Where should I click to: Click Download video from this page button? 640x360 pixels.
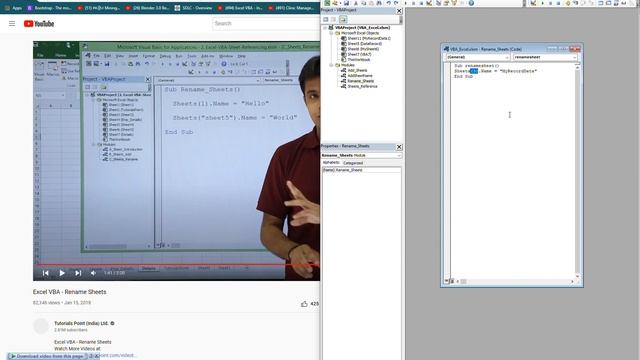click(x=47, y=356)
